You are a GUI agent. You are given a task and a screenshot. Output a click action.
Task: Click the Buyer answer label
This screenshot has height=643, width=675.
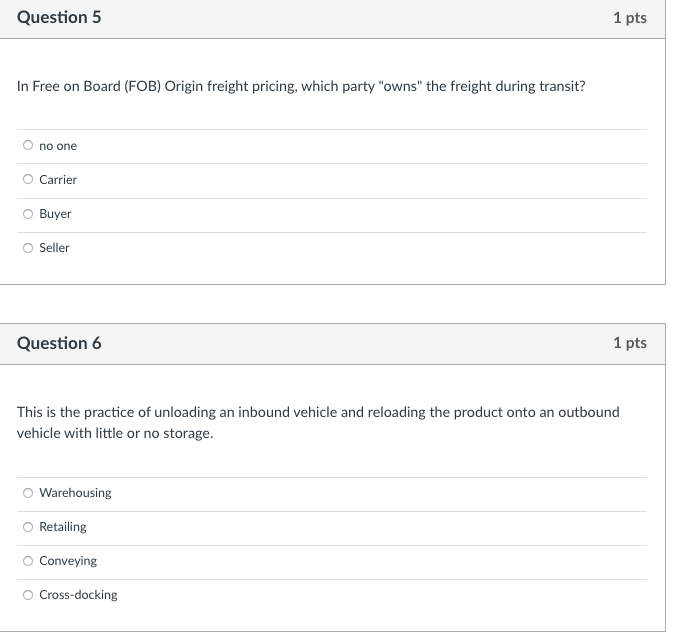(x=55, y=214)
